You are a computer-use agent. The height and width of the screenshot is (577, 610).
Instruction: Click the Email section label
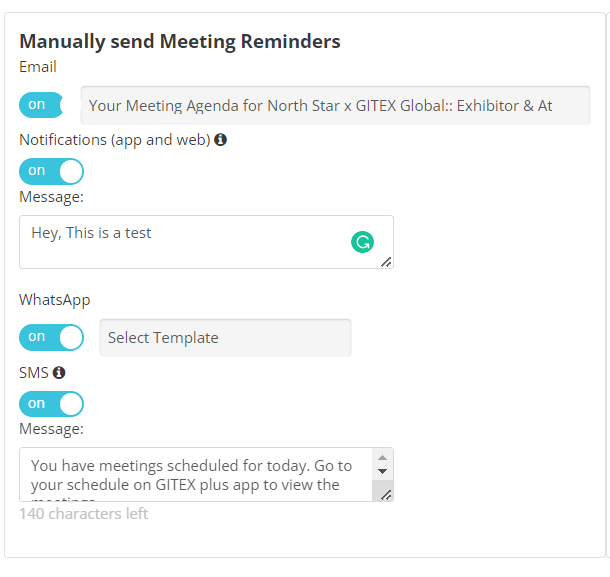38,67
